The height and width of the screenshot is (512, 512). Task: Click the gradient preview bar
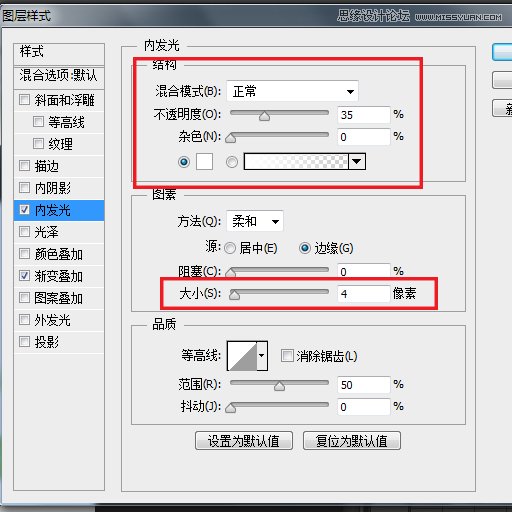[x=296, y=162]
